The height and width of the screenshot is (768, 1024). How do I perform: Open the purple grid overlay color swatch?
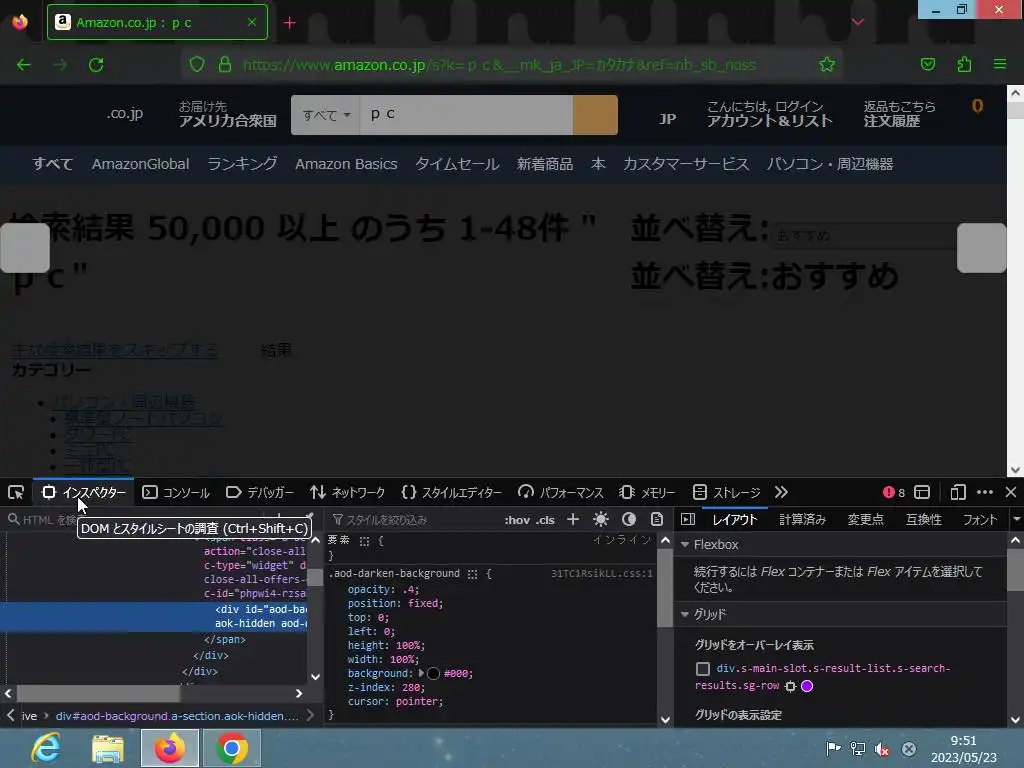[x=807, y=686]
